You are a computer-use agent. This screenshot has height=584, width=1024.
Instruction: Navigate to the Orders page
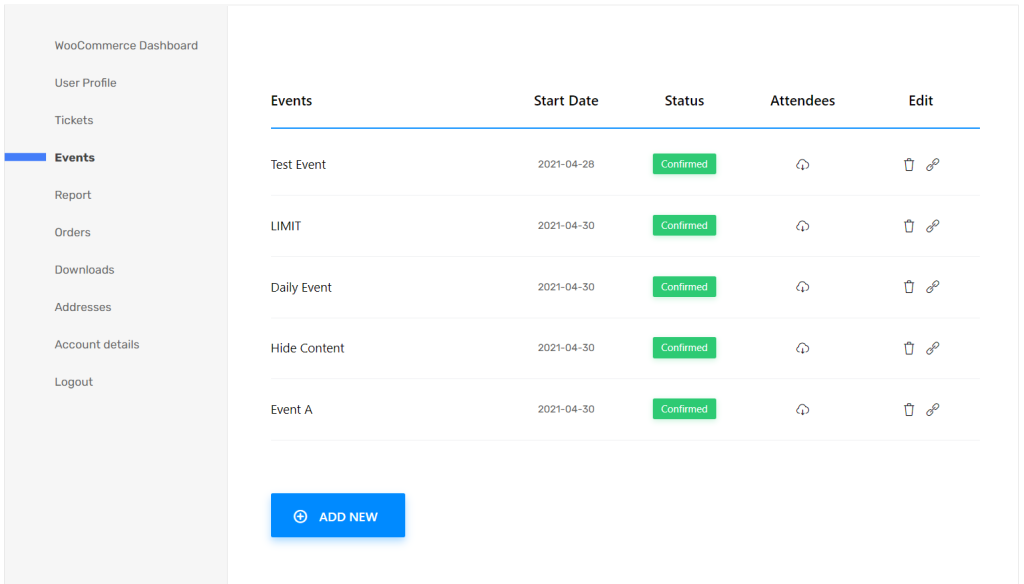coord(72,232)
